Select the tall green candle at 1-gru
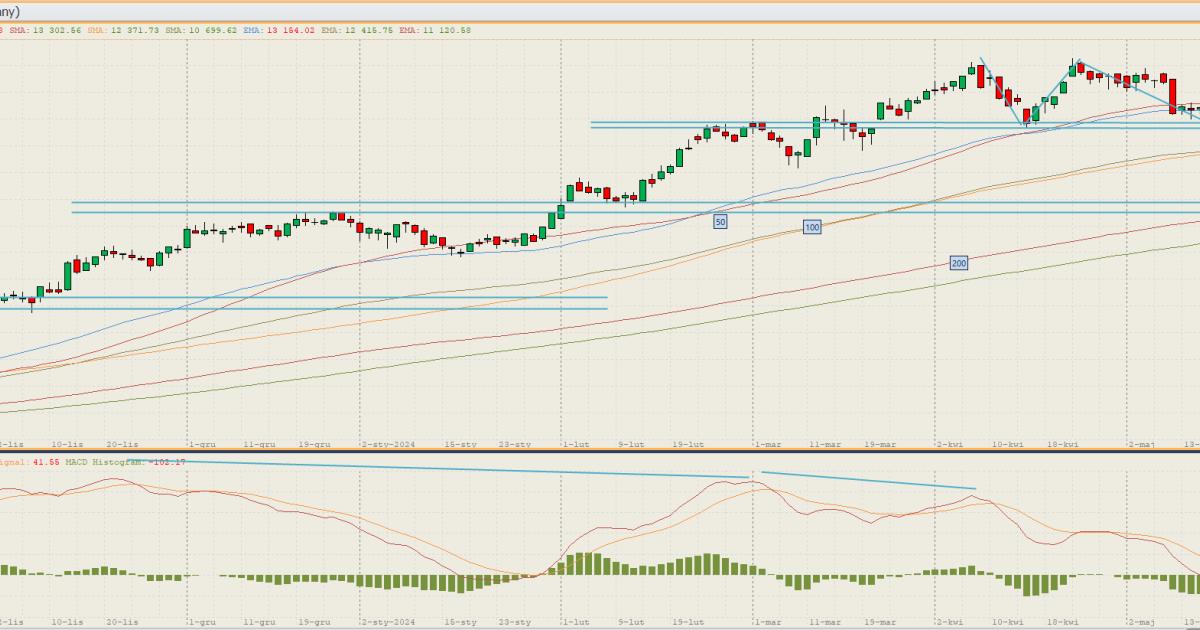The image size is (1200, 630). pyautogui.click(x=187, y=237)
